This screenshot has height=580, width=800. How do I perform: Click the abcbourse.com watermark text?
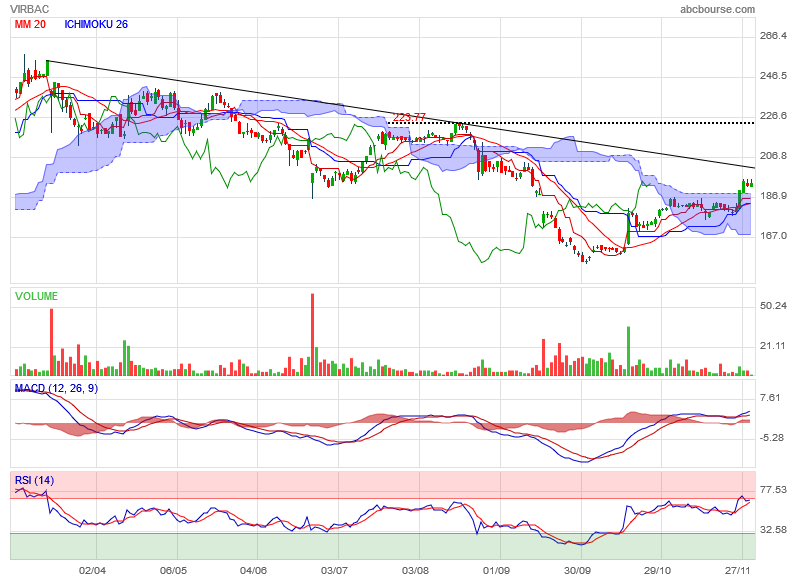(717, 9)
